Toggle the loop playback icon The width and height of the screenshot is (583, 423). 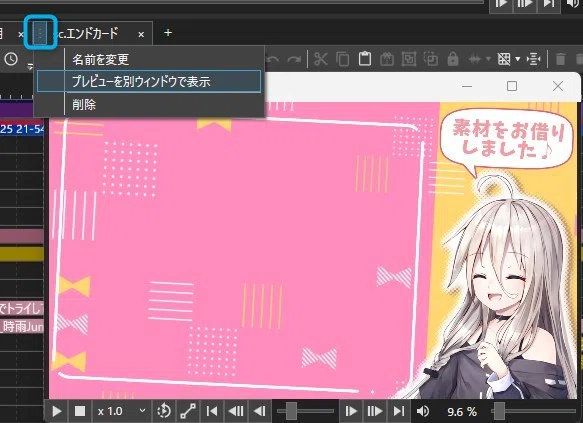coord(164,411)
